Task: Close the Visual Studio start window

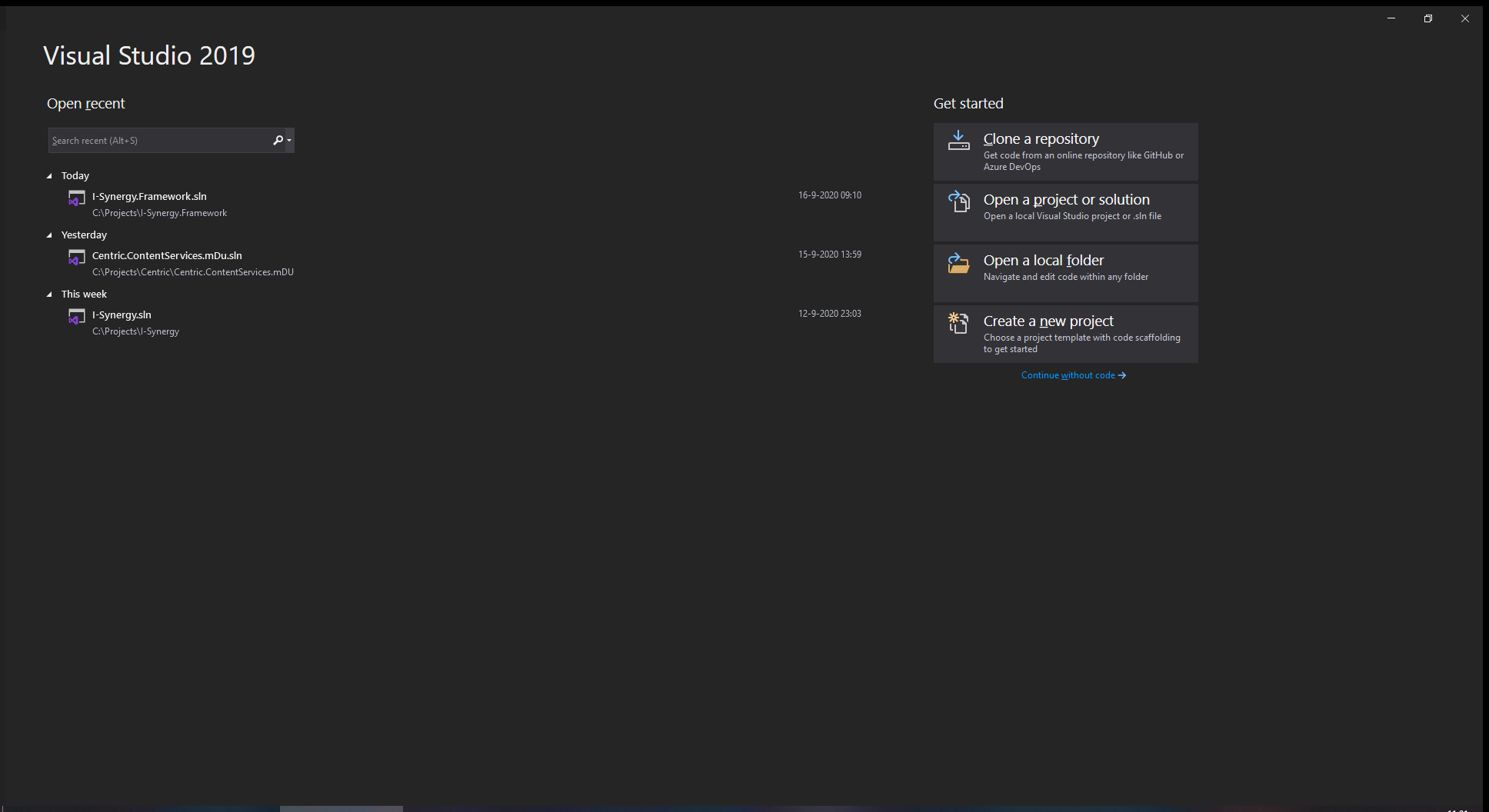Action: (1465, 18)
